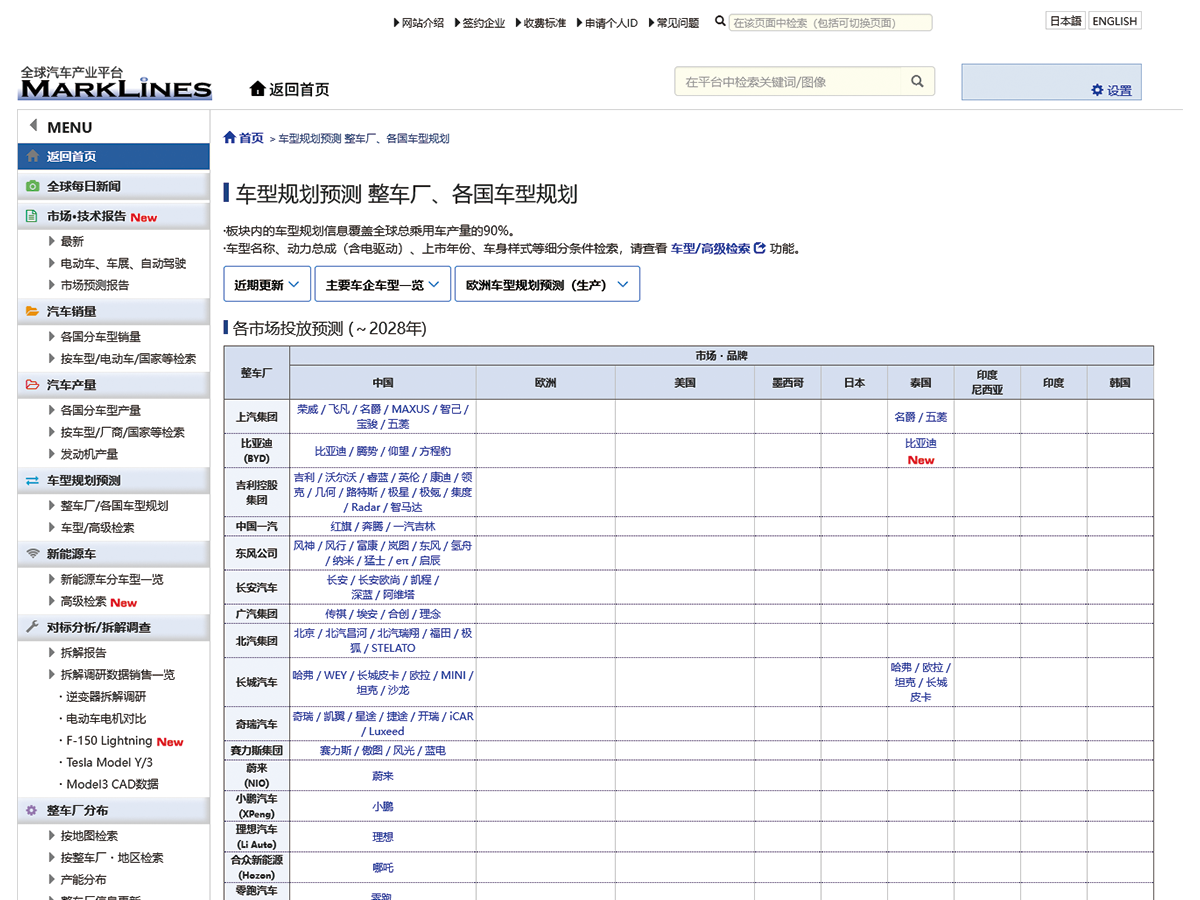This screenshot has width=1200, height=900.
Task: Click the document icon for 市场•技术报告
Action: [32, 216]
